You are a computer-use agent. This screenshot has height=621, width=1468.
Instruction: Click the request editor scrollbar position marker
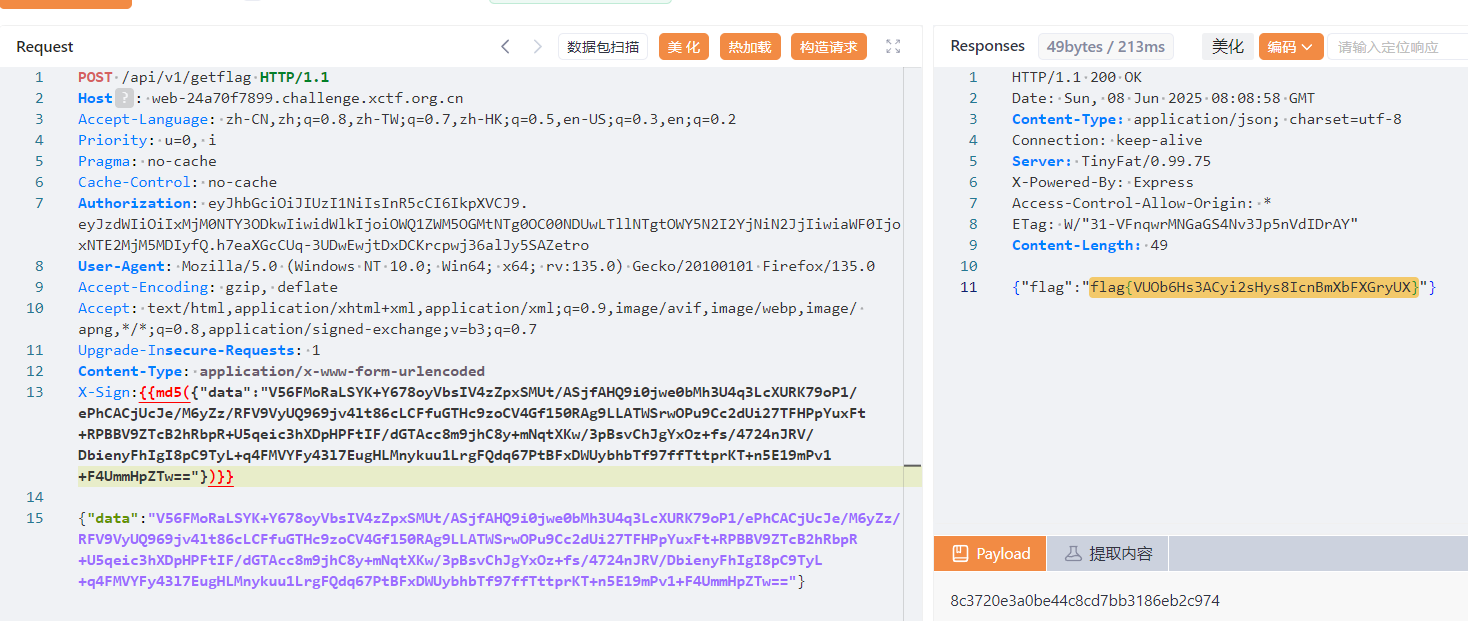[912, 466]
